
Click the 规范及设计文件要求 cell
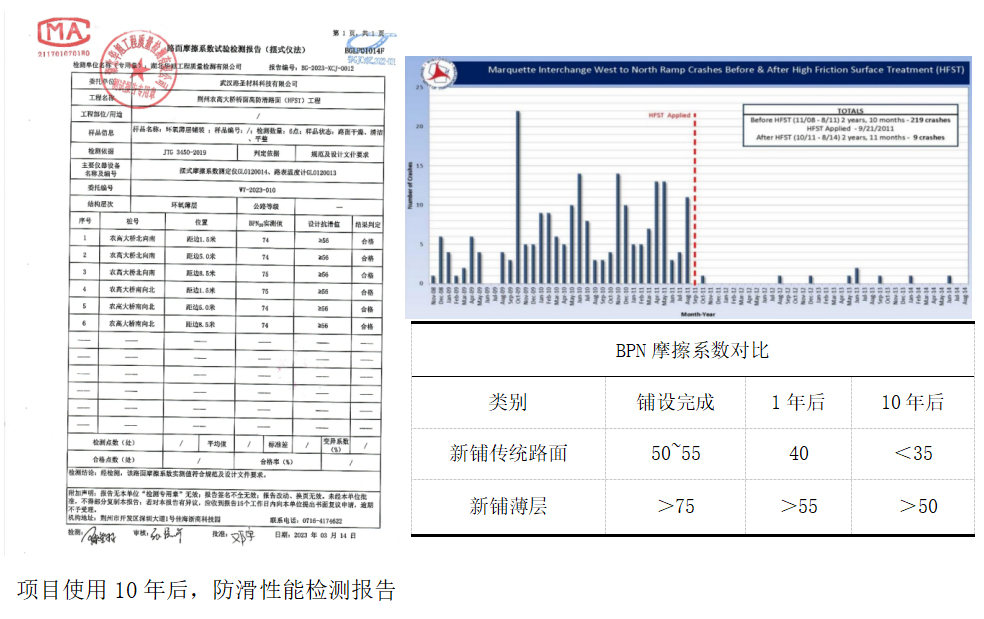(340, 153)
